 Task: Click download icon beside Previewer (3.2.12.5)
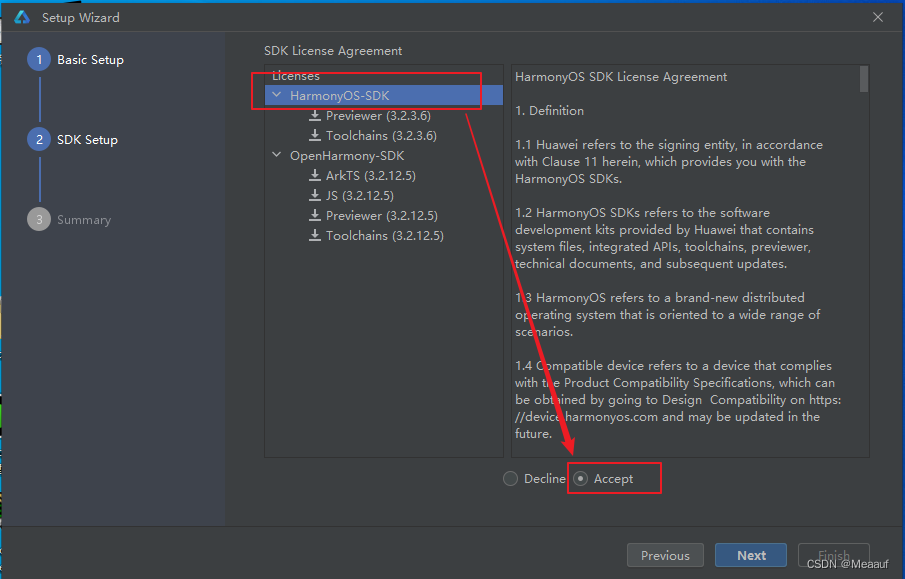click(315, 215)
